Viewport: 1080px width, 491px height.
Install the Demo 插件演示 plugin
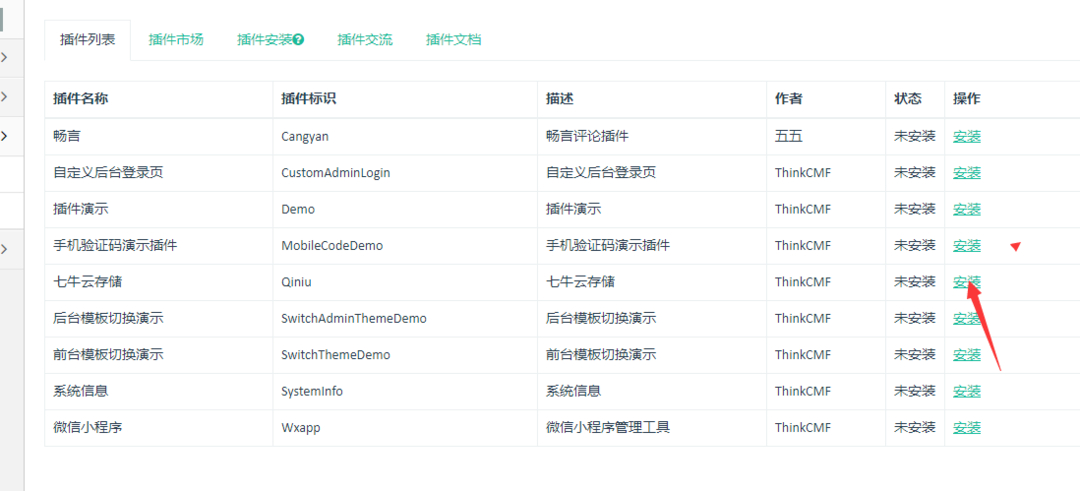tap(966, 209)
